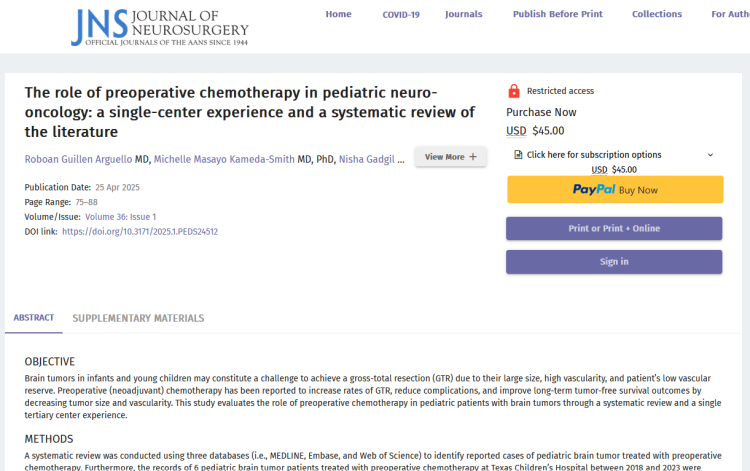The image size is (750, 471).
Task: Click the Print or Print + Online button
Action: [614, 228]
